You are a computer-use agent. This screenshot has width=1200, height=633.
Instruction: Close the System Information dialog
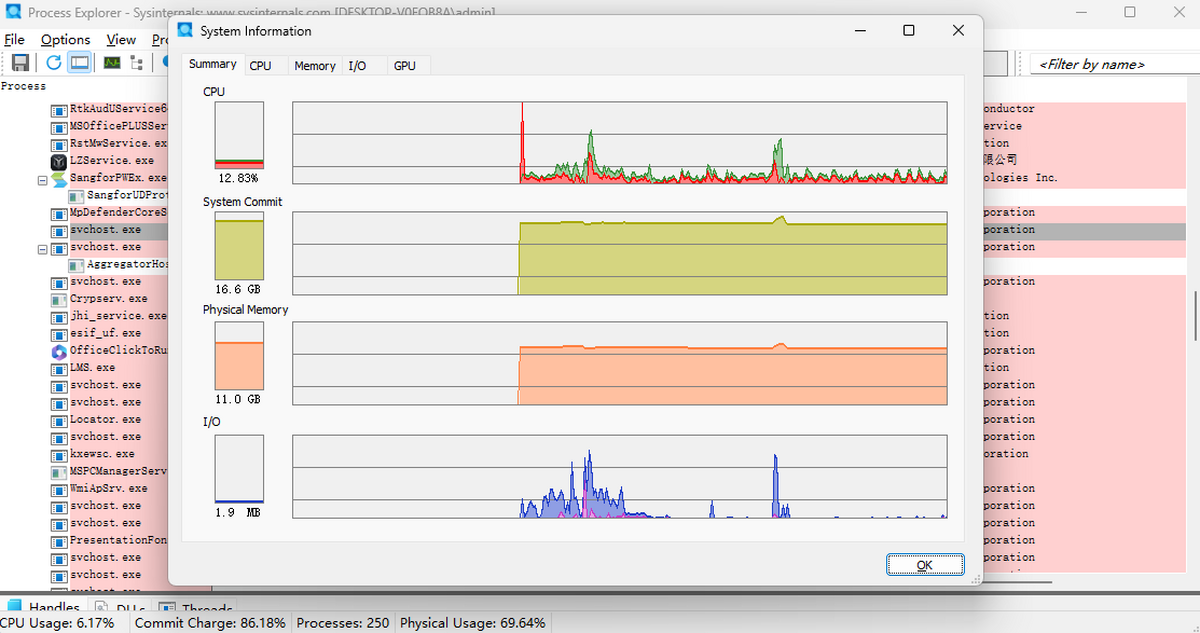[x=959, y=30]
